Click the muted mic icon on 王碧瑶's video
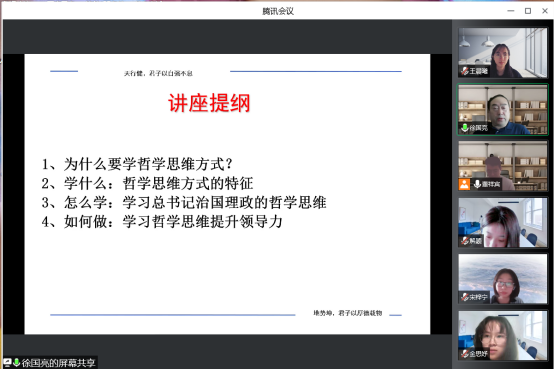Screen dimensions: 554x369 465,71
